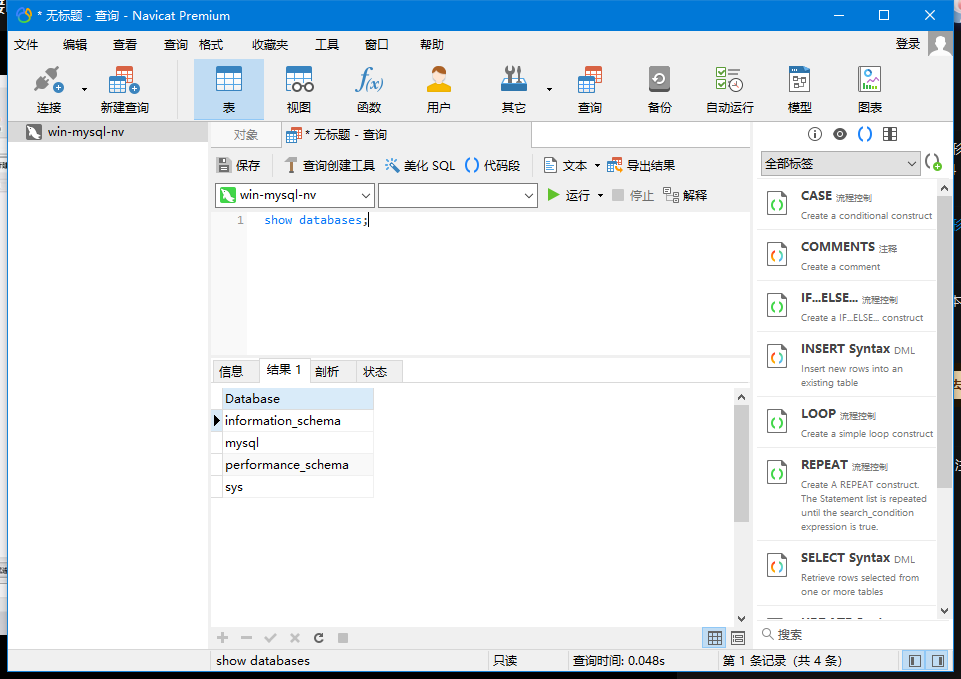Select win-mysql-nv connection in the tree
This screenshot has height=679, width=961.
[x=108, y=132]
